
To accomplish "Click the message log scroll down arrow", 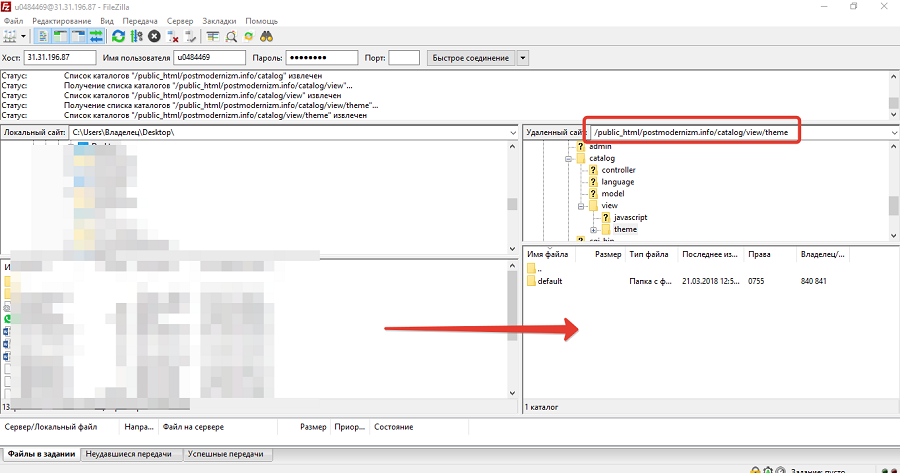I will coord(894,115).
